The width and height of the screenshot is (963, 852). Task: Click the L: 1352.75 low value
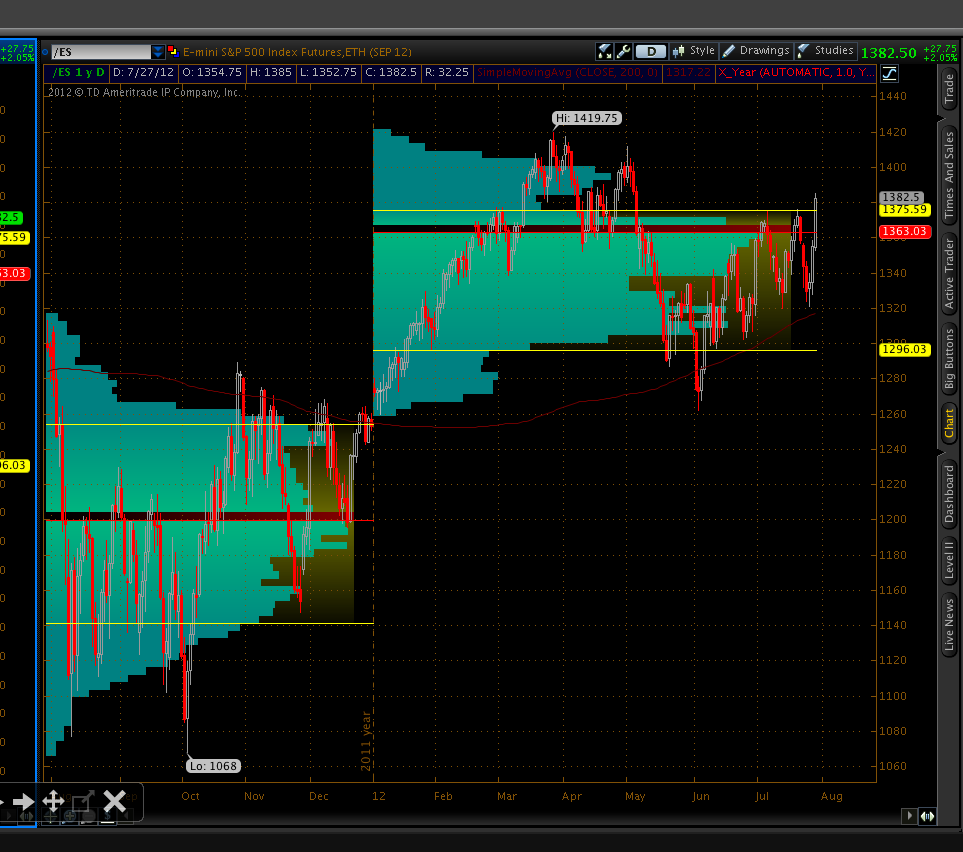point(328,72)
